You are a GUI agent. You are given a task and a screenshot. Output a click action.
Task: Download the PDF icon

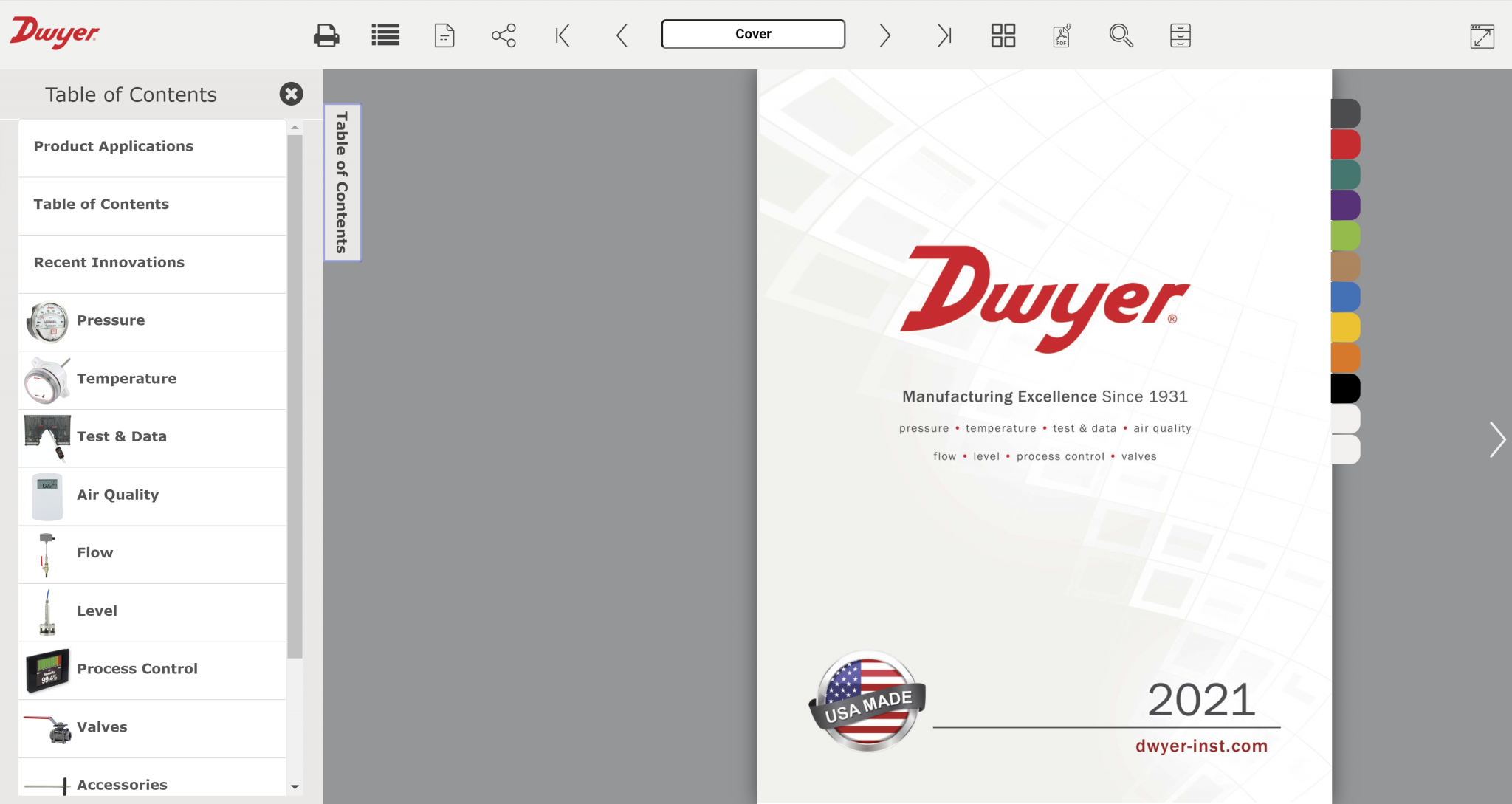1062,35
